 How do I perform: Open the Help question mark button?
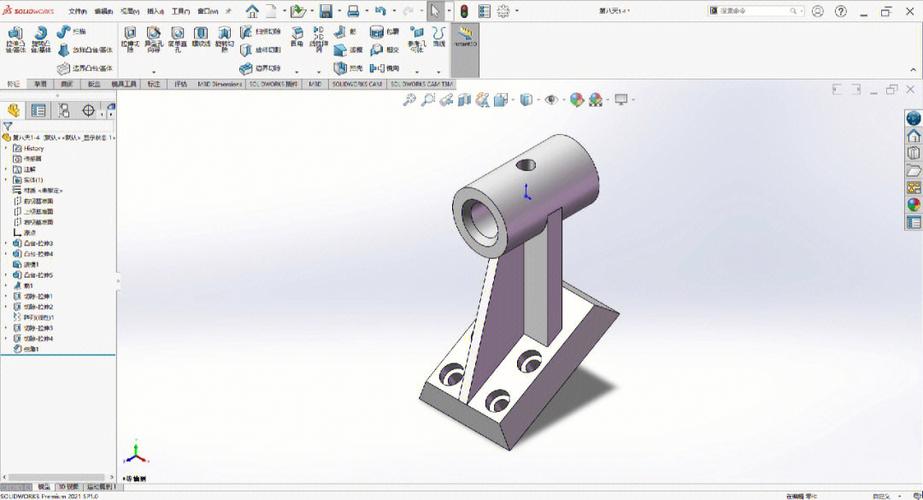click(x=841, y=11)
